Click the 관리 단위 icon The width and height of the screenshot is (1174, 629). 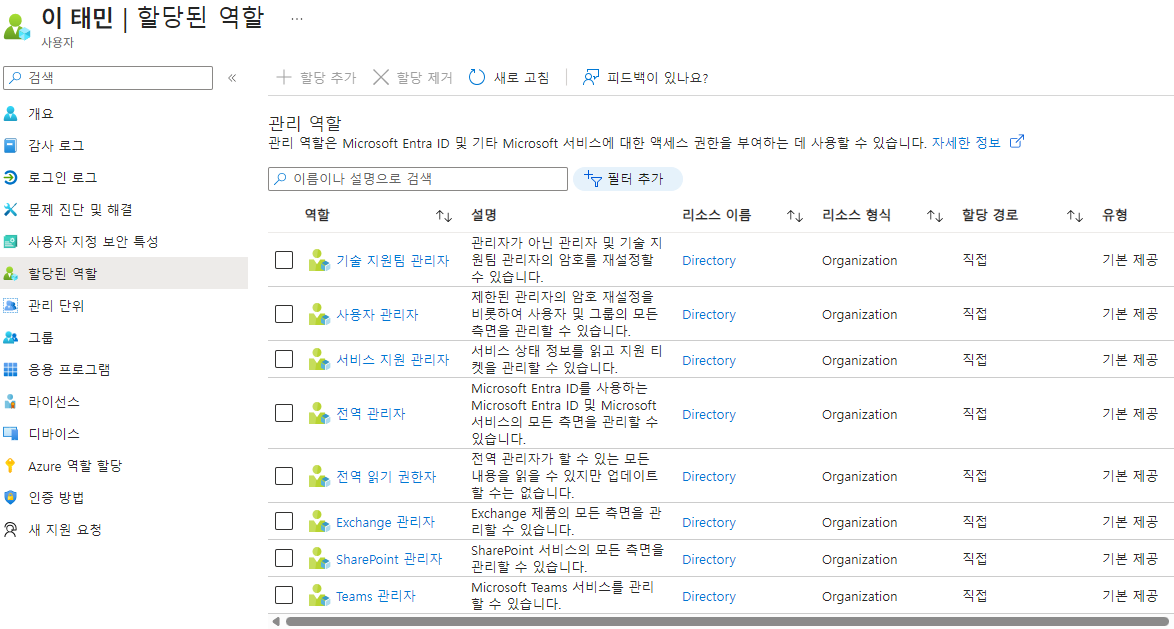pyautogui.click(x=10, y=306)
